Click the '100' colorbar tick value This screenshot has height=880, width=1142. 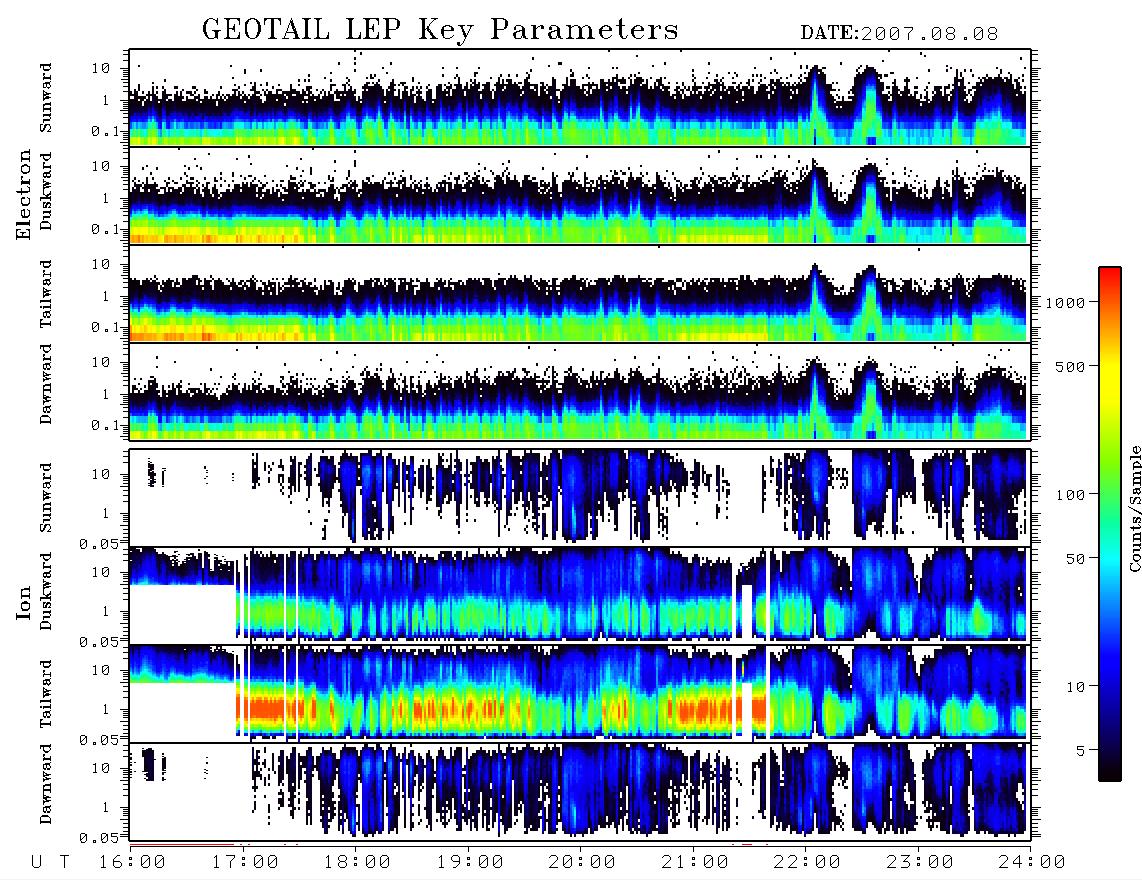pos(1071,495)
